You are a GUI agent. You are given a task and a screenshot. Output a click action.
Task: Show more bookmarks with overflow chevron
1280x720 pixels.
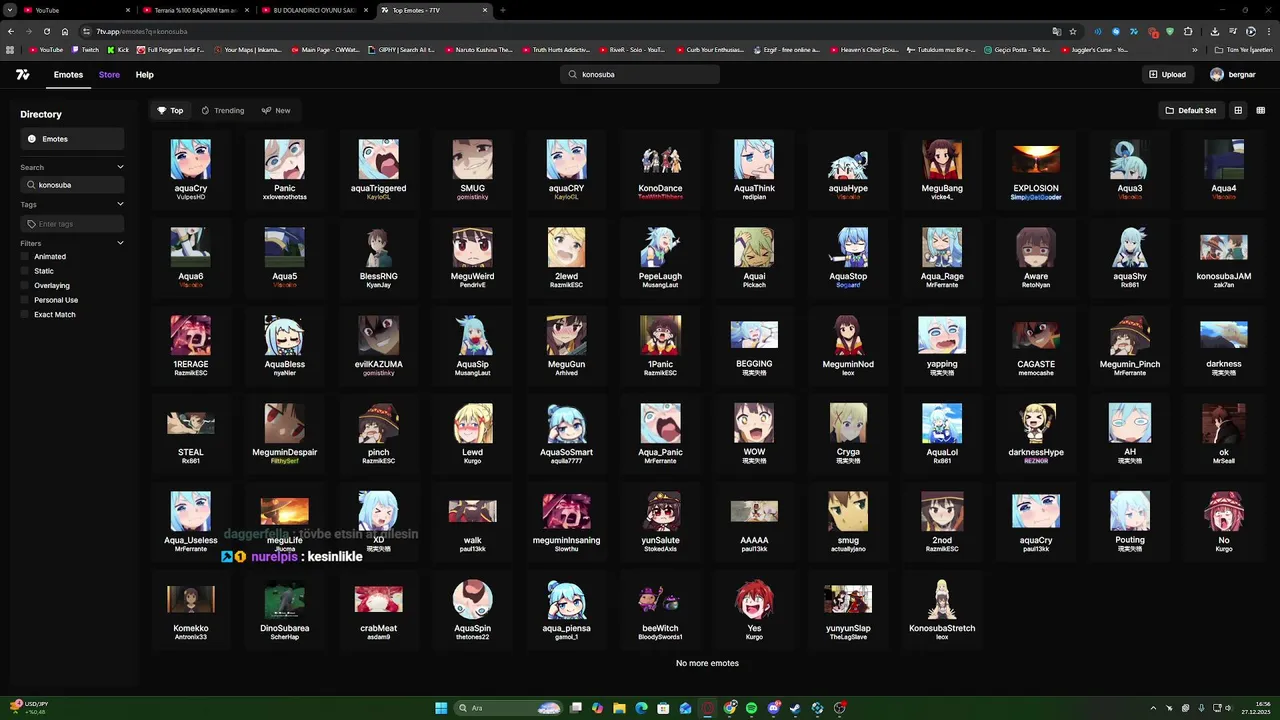(1194, 49)
